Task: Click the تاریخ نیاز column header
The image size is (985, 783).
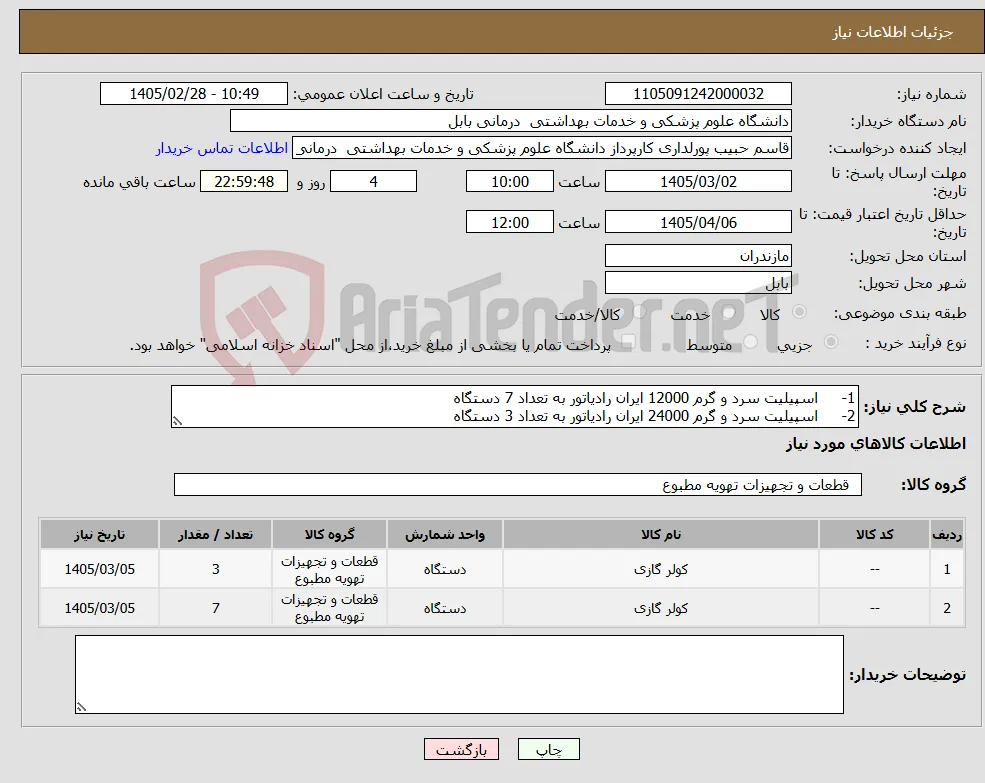Action: pyautogui.click(x=99, y=534)
